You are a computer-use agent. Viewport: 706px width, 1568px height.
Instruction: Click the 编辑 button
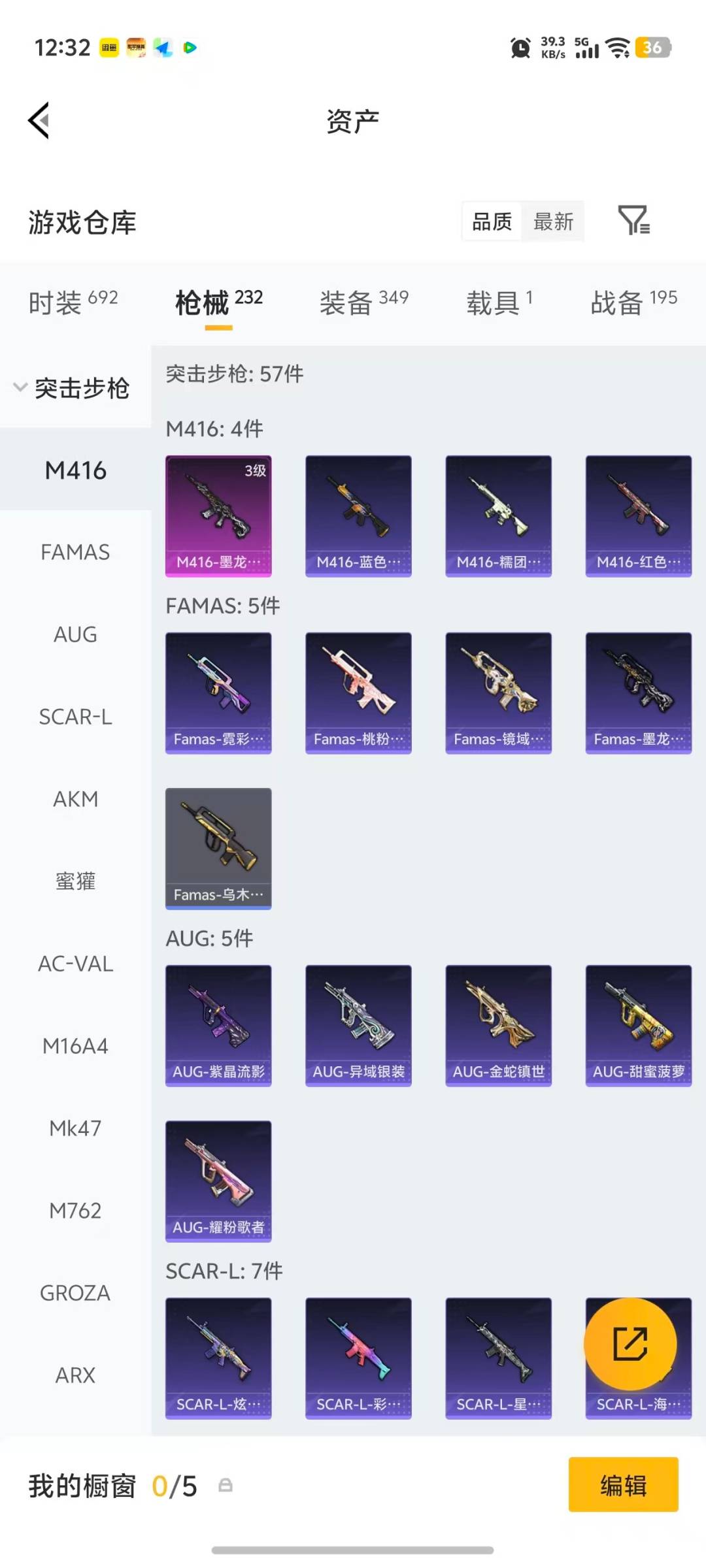623,1485
